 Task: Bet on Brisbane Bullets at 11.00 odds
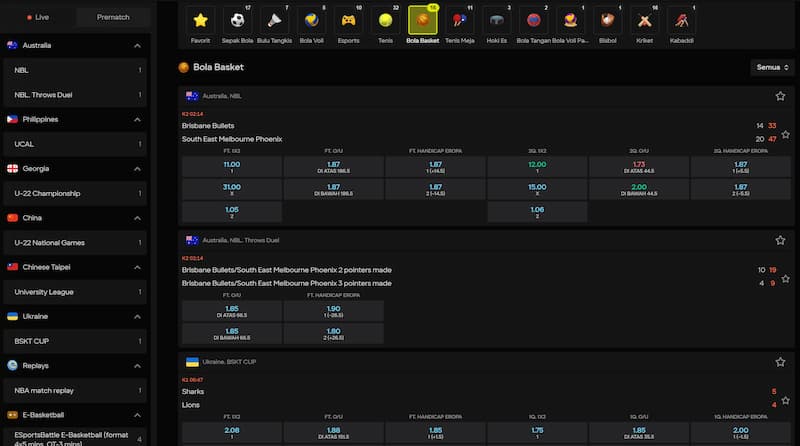[x=231, y=165]
